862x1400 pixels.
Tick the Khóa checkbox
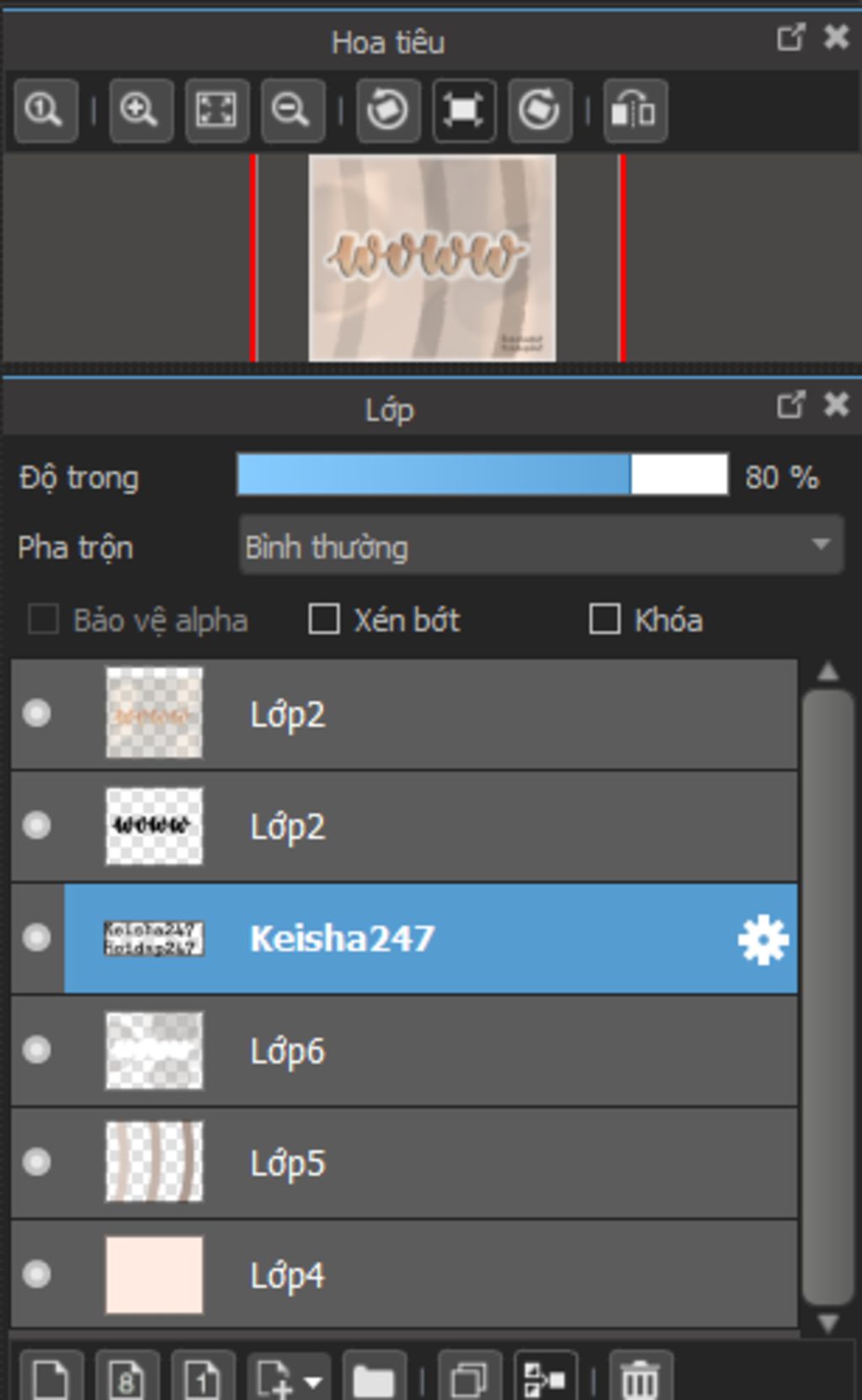pyautogui.click(x=604, y=620)
